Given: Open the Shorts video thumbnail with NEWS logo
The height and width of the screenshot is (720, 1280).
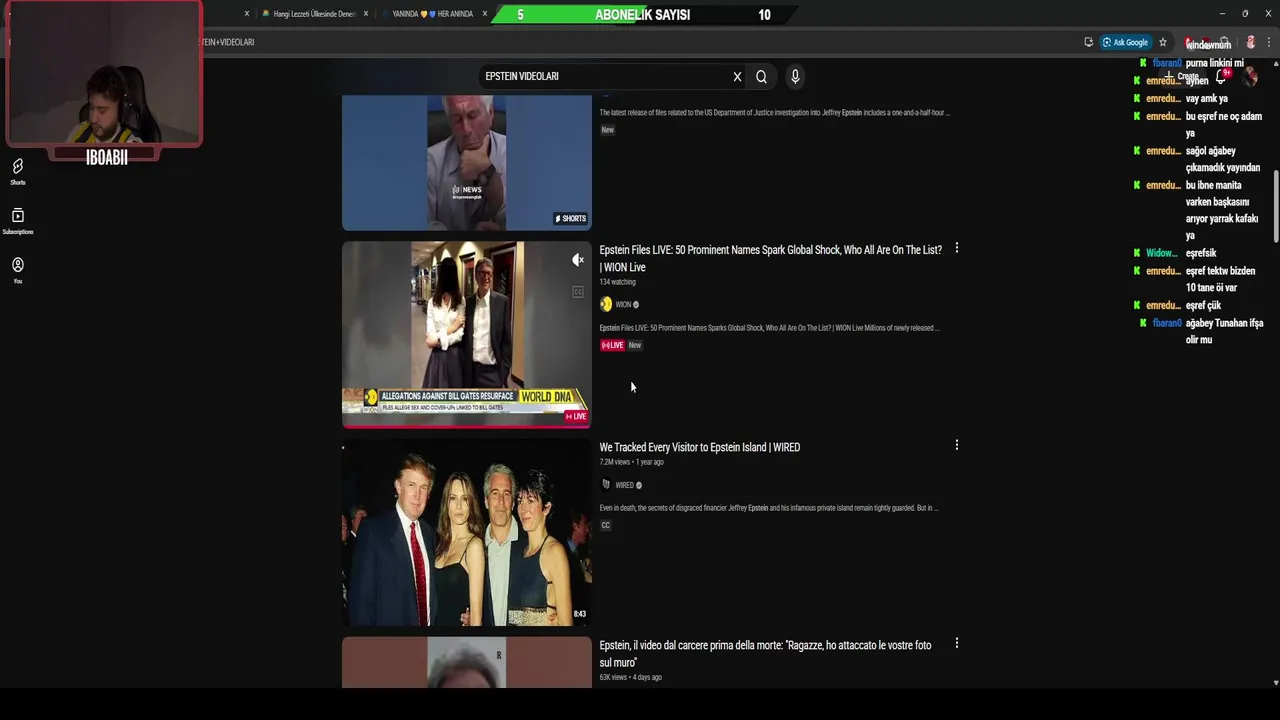Looking at the screenshot, I should point(467,163).
